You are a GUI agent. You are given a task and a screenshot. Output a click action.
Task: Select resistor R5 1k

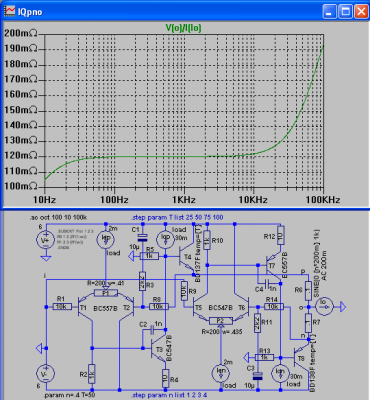coord(149,256)
